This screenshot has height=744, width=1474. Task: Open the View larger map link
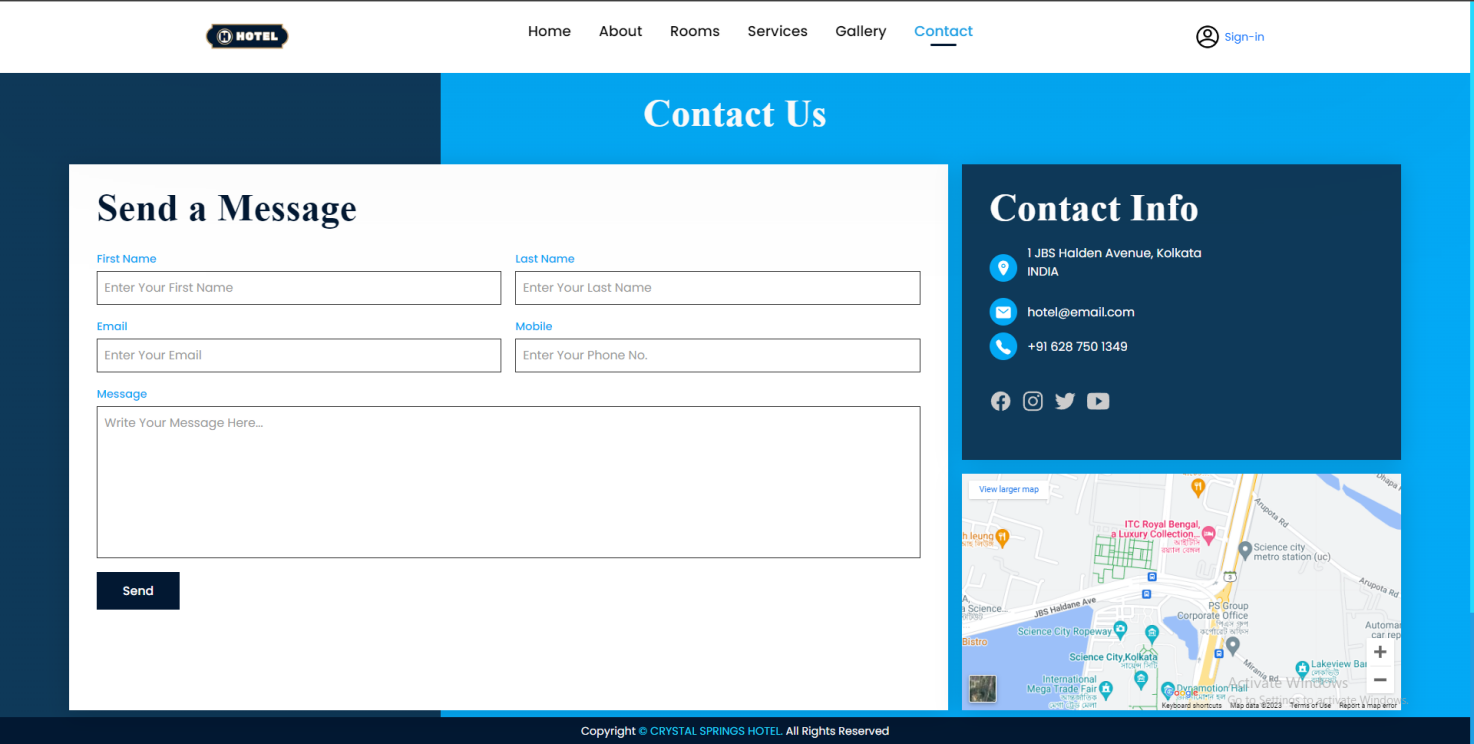pos(1008,489)
